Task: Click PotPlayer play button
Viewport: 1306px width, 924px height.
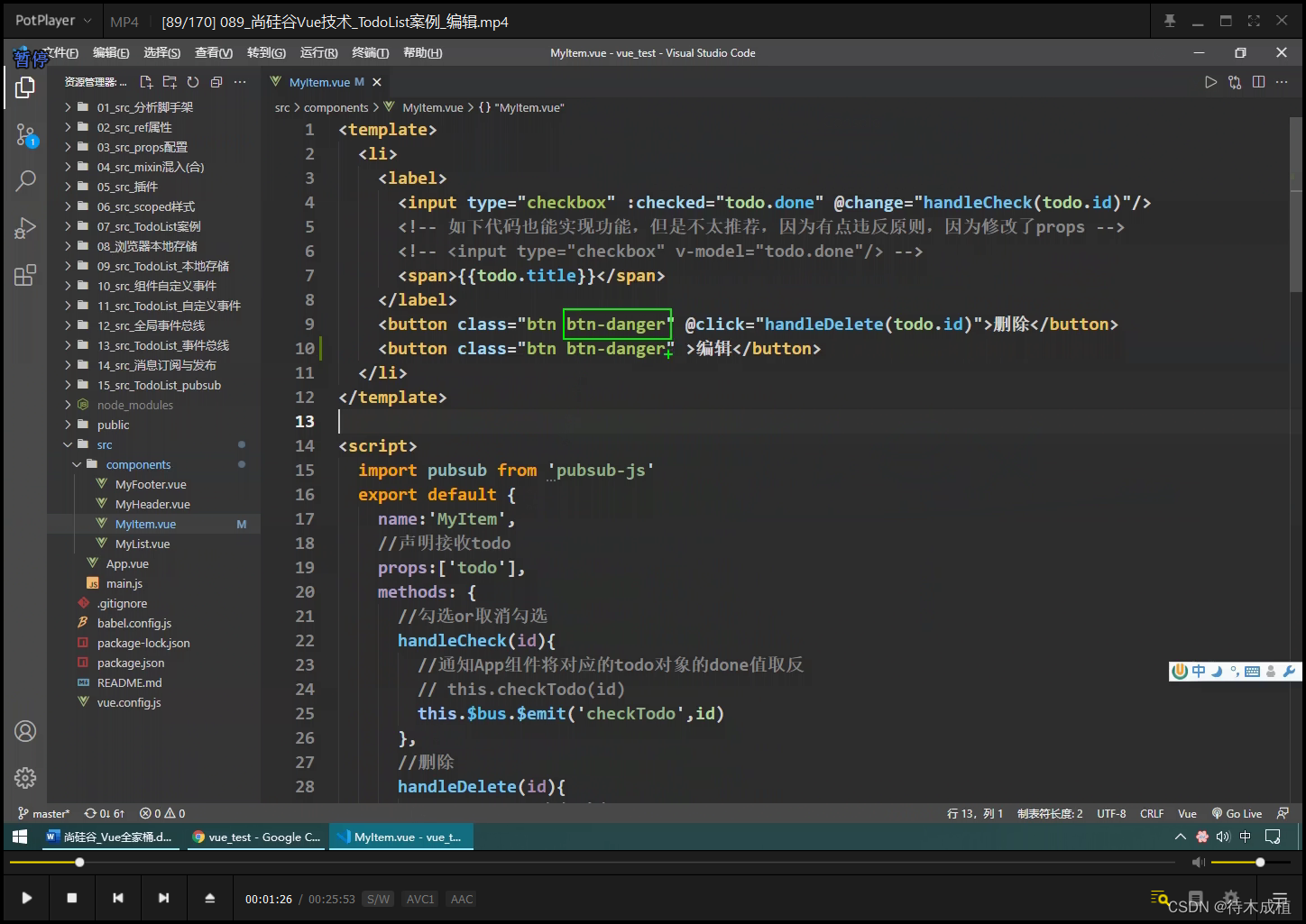Action: point(27,898)
